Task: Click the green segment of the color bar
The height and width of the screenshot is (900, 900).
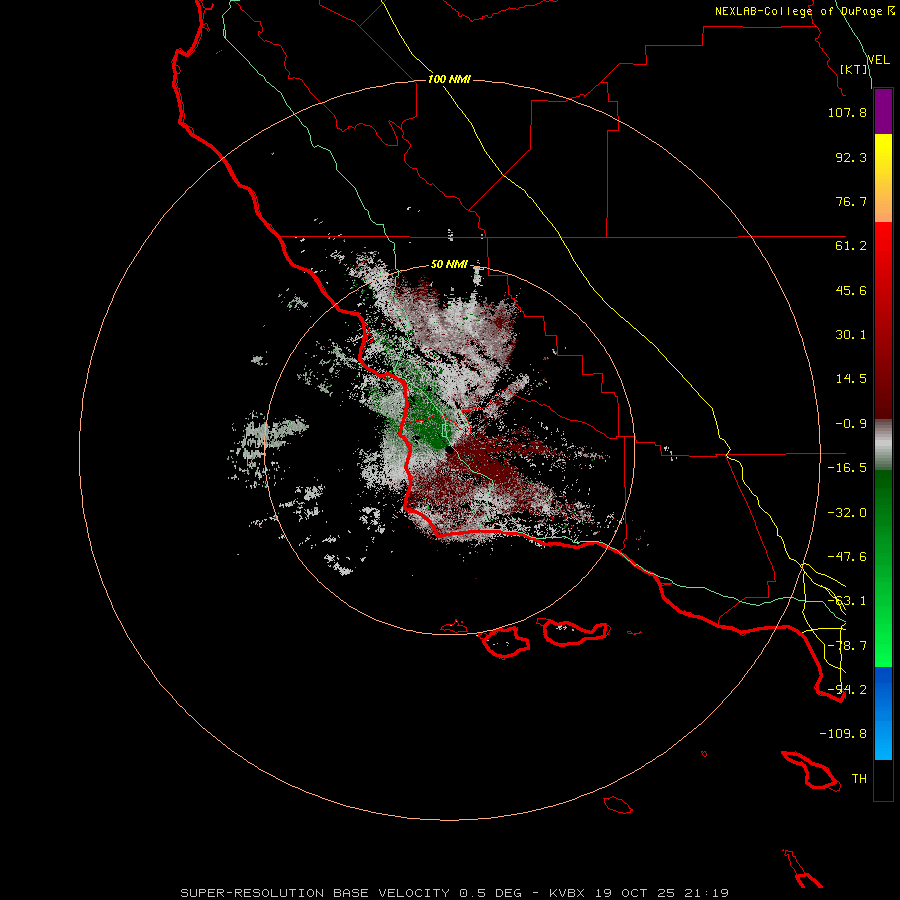Action: click(x=883, y=568)
